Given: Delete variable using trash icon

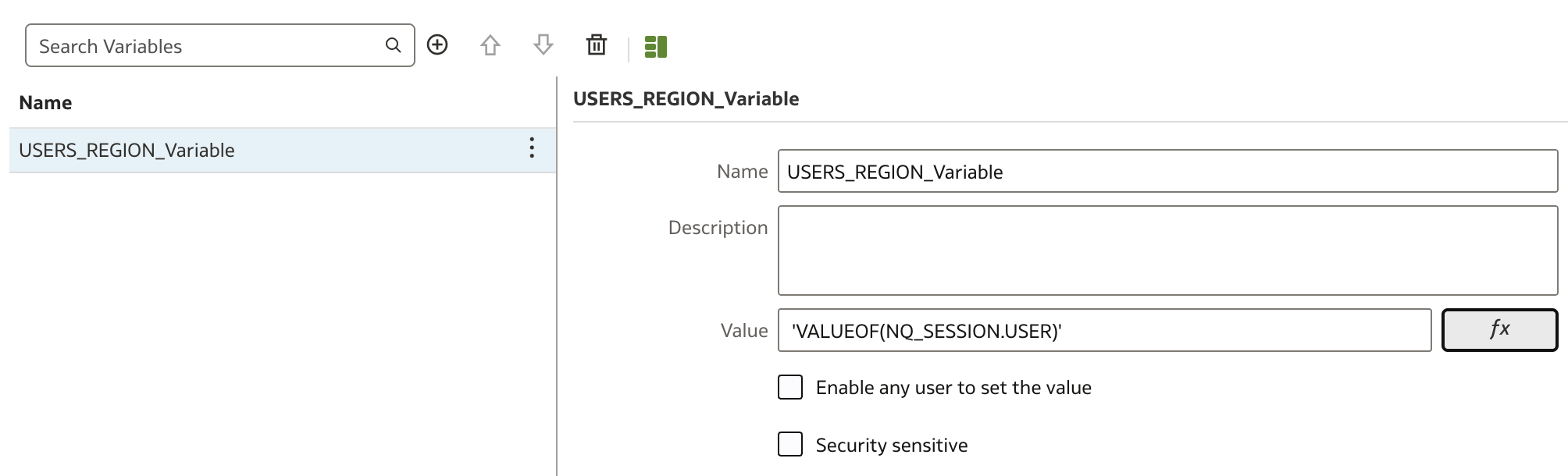Looking at the screenshot, I should tap(597, 45).
